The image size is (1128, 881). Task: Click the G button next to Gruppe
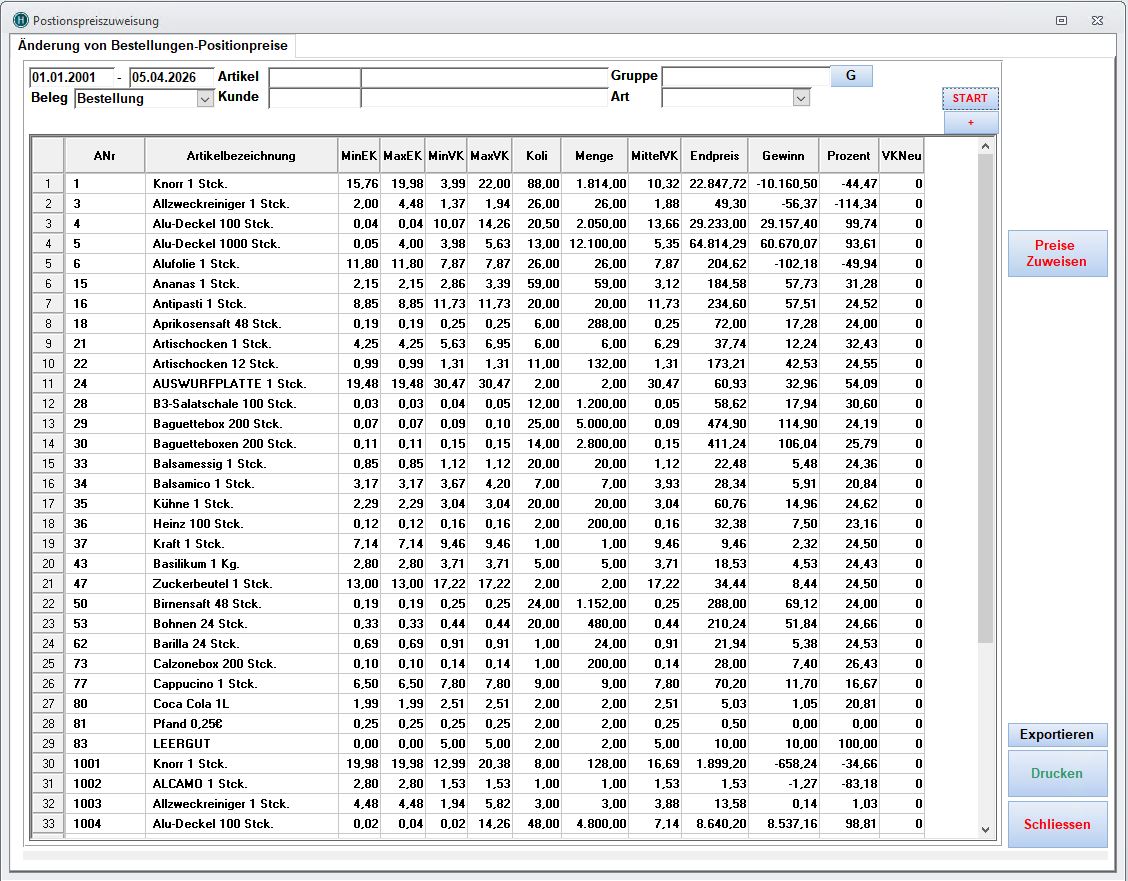(x=851, y=76)
